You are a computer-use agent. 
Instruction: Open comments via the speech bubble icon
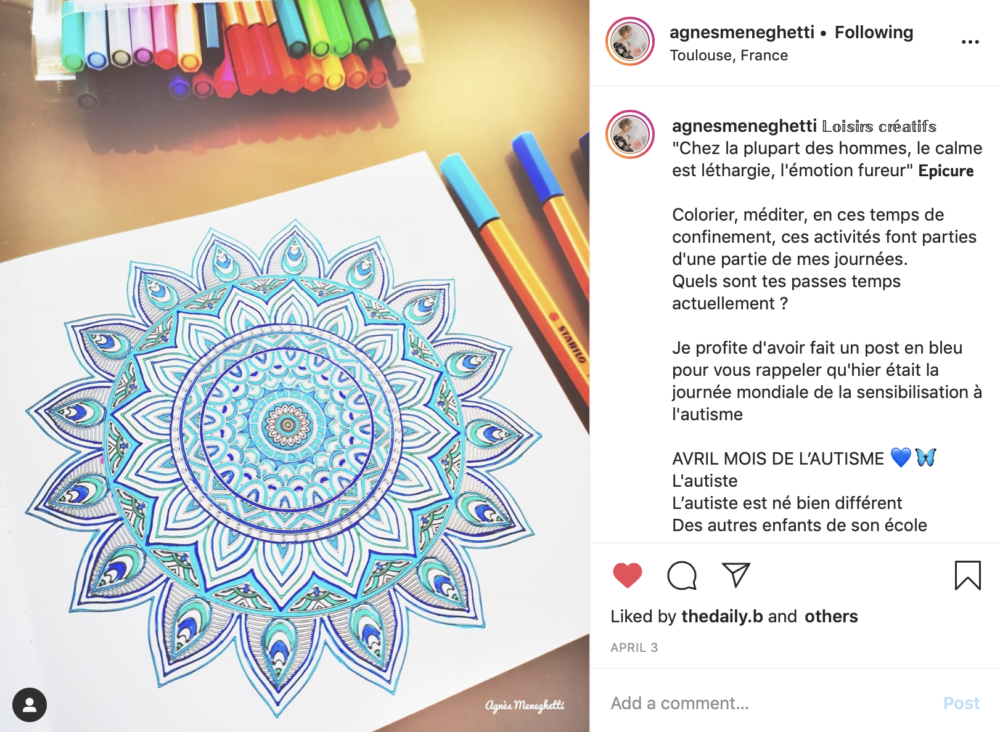tap(682, 575)
